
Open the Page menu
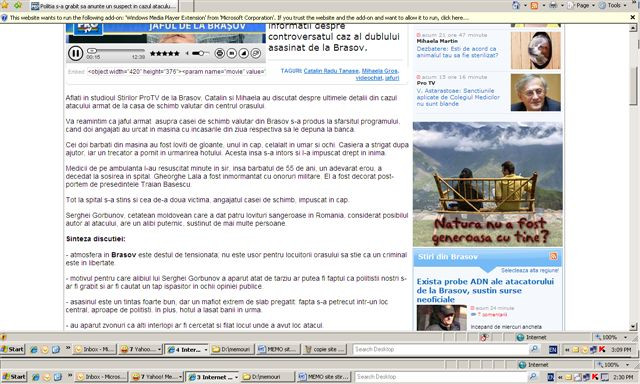click(582, 5)
